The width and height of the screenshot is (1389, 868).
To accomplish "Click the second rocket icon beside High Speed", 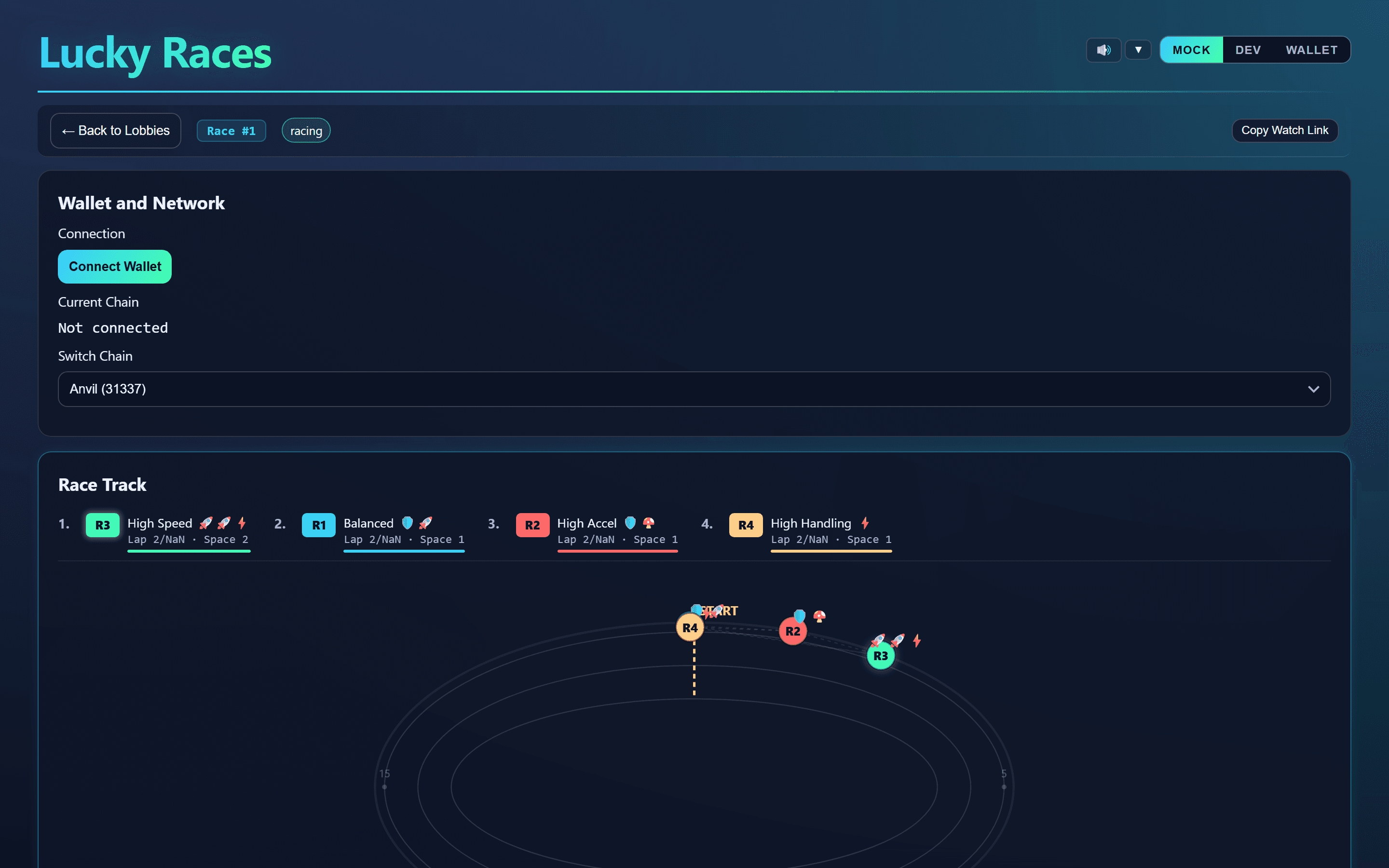I will [224, 523].
